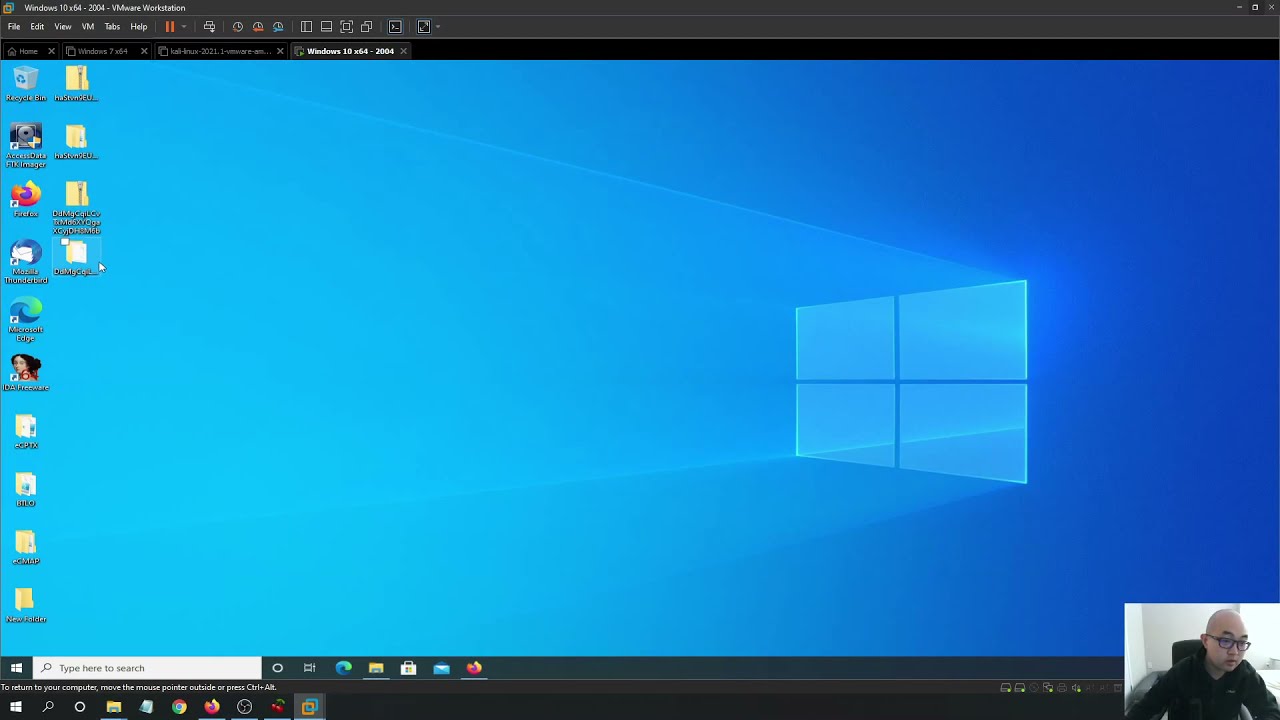Launch Microsoft Edge from the VM taskbar
The width and height of the screenshot is (1280, 720).
coord(343,668)
